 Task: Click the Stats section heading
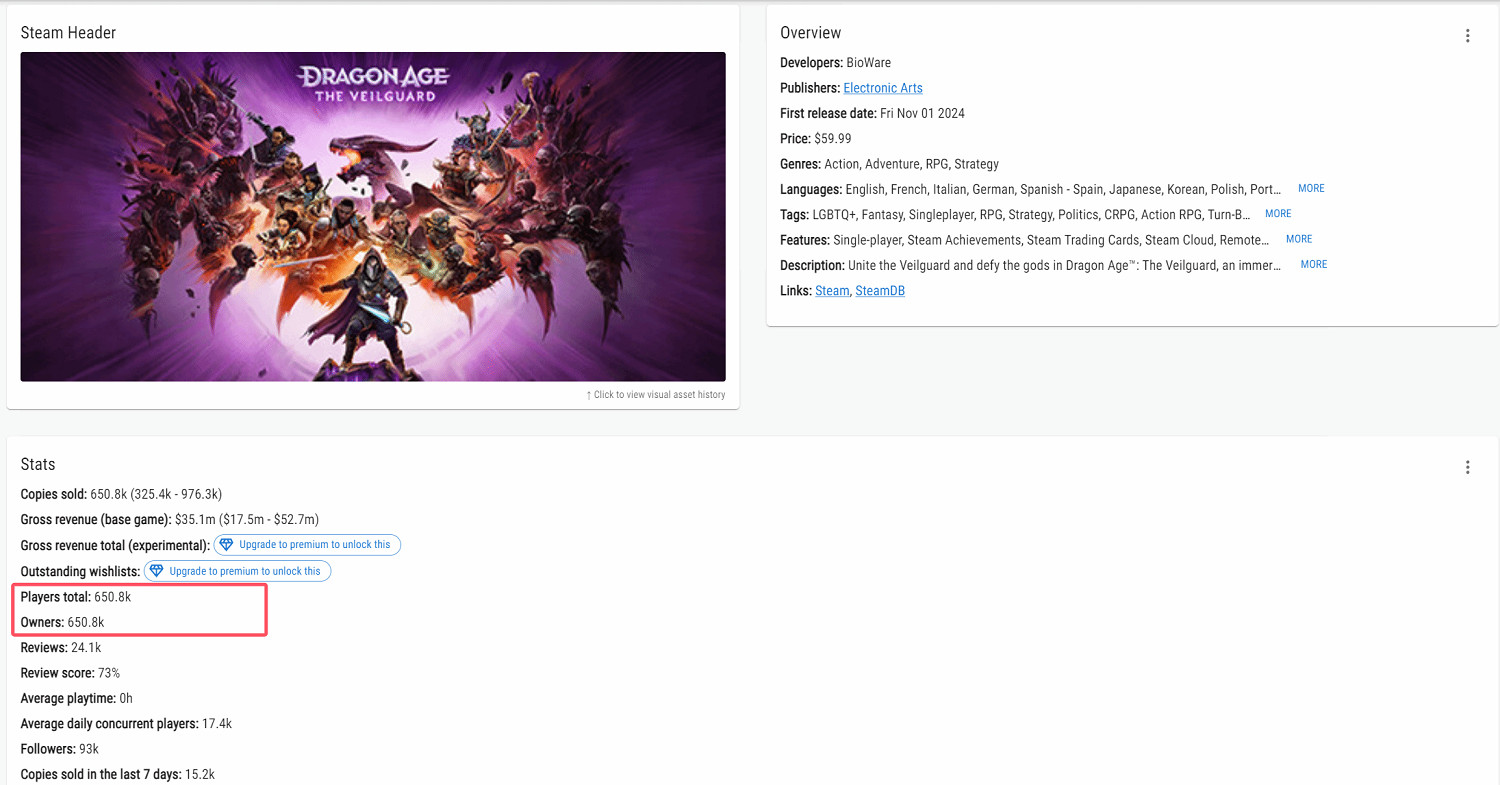coord(38,465)
